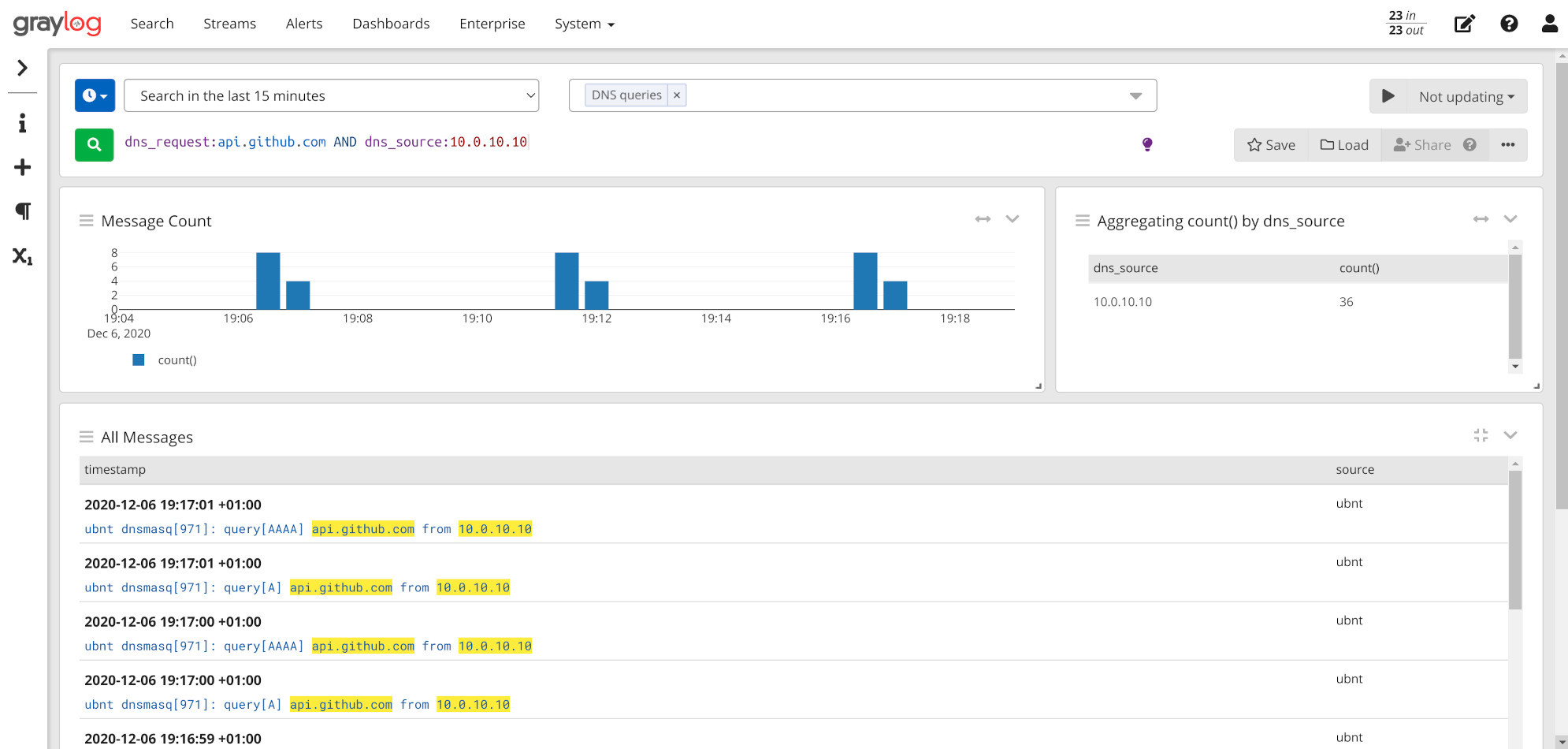1568x749 pixels.
Task: Click the count() legend label
Action: point(177,360)
